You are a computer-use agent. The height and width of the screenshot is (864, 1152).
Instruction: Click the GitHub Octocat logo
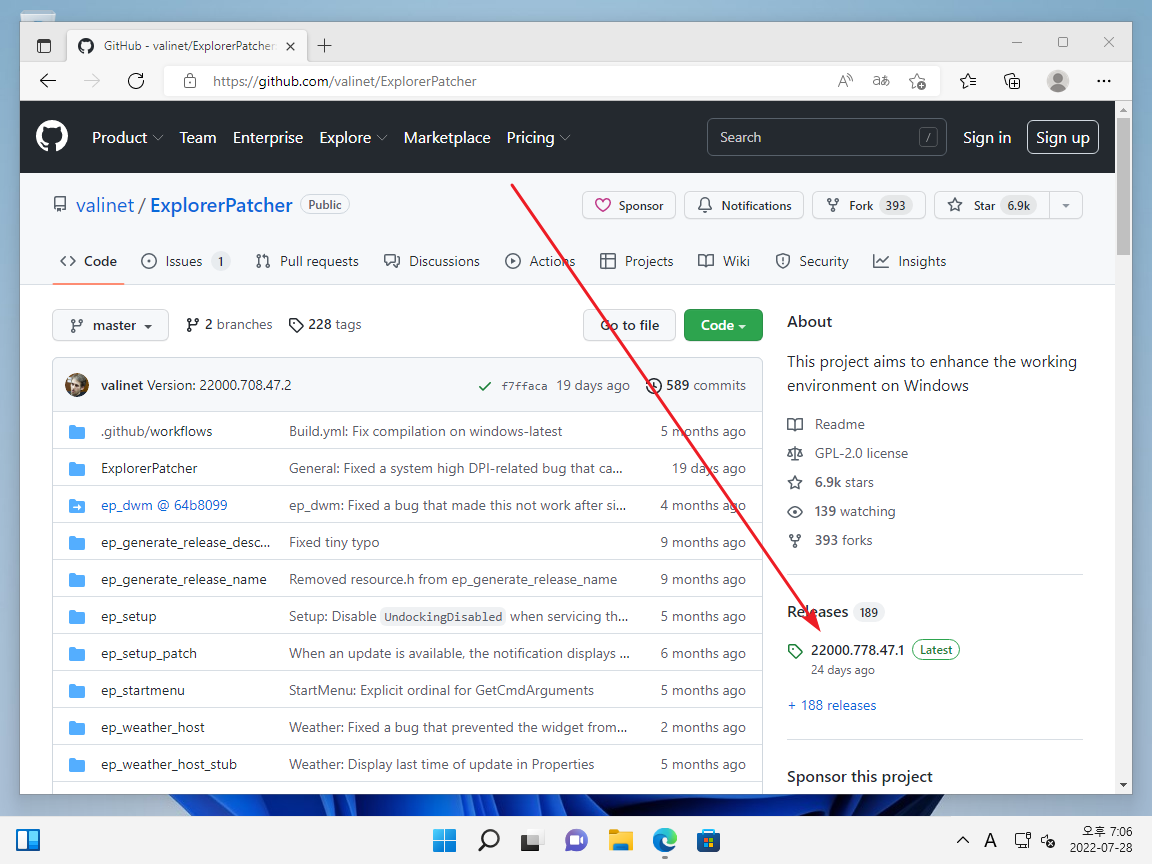(52, 137)
